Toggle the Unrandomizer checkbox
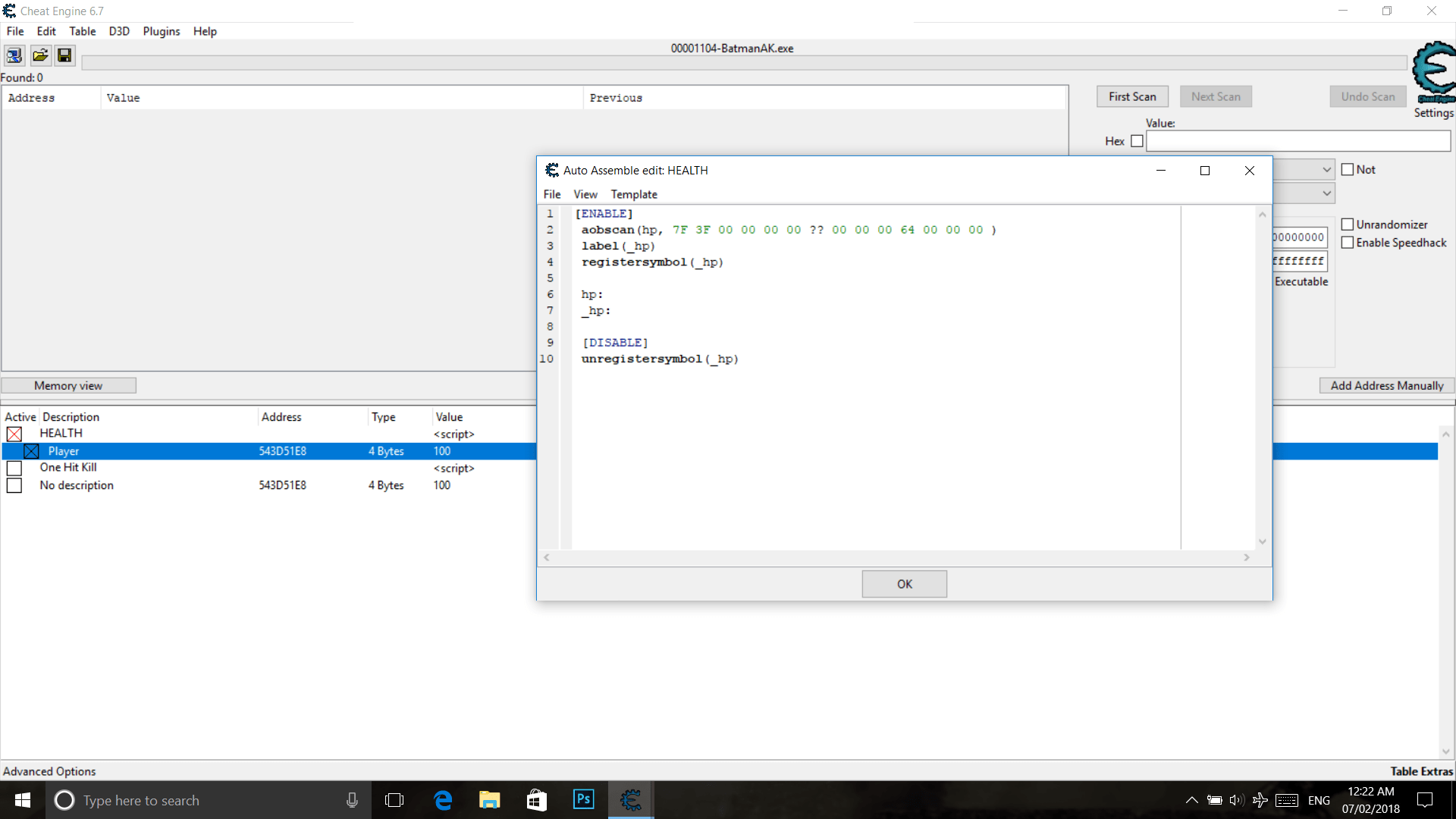The width and height of the screenshot is (1456, 819). coord(1348,224)
